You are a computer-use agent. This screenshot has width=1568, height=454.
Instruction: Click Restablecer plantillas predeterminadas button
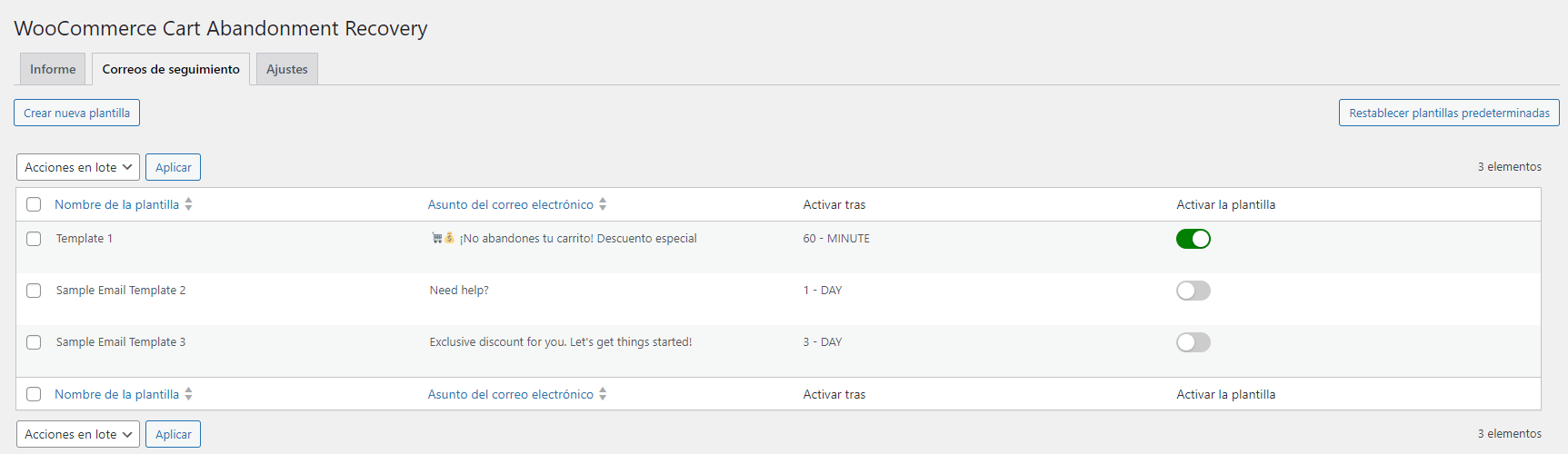[x=1449, y=113]
